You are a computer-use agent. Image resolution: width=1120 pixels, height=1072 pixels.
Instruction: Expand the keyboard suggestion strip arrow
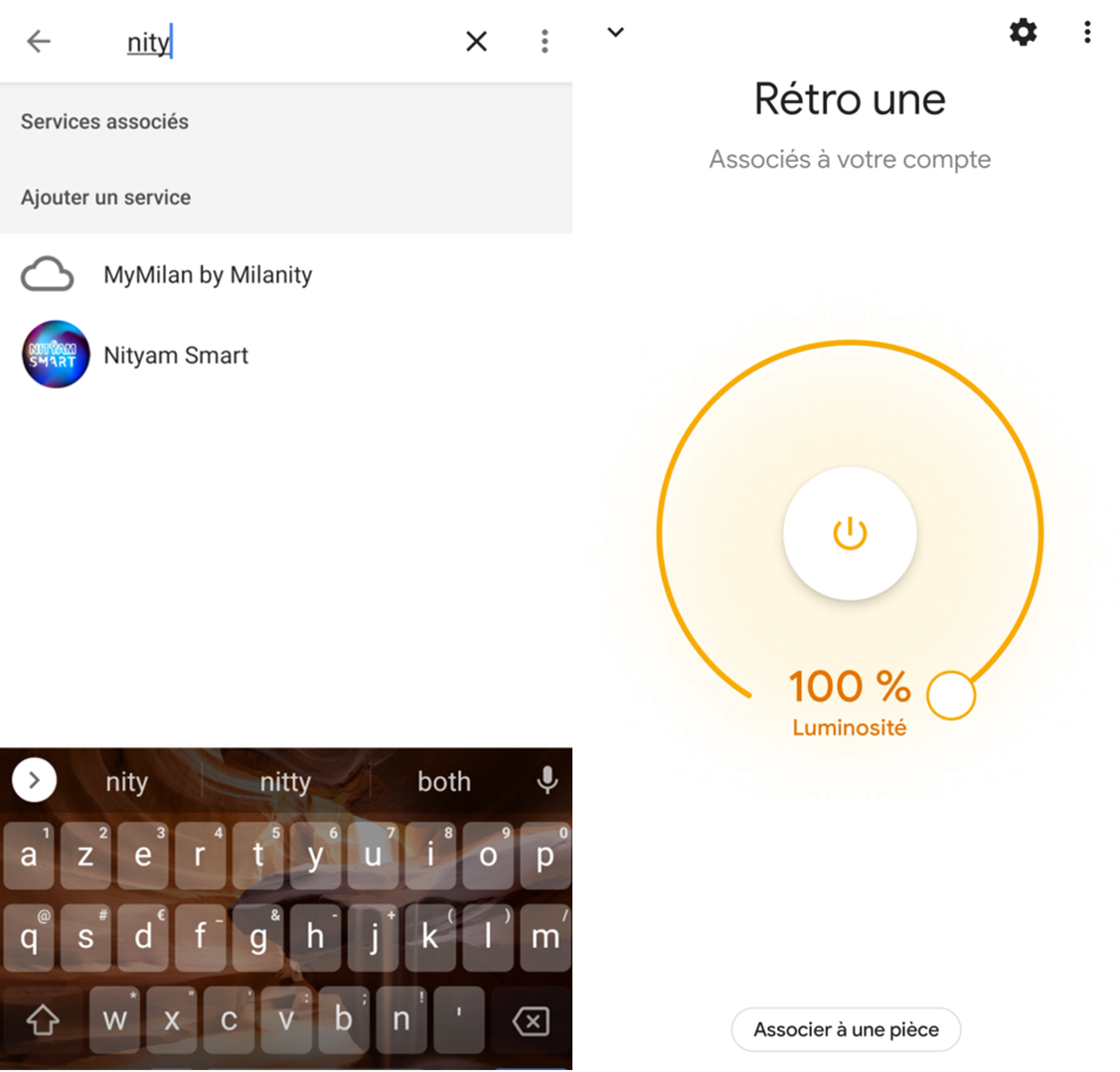coord(34,781)
